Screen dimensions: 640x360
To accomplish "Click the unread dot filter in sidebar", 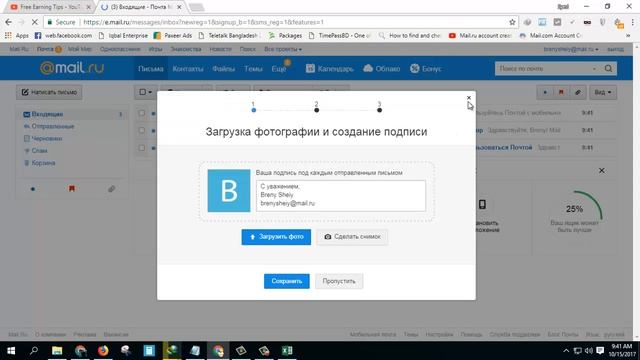I will (x=33, y=189).
